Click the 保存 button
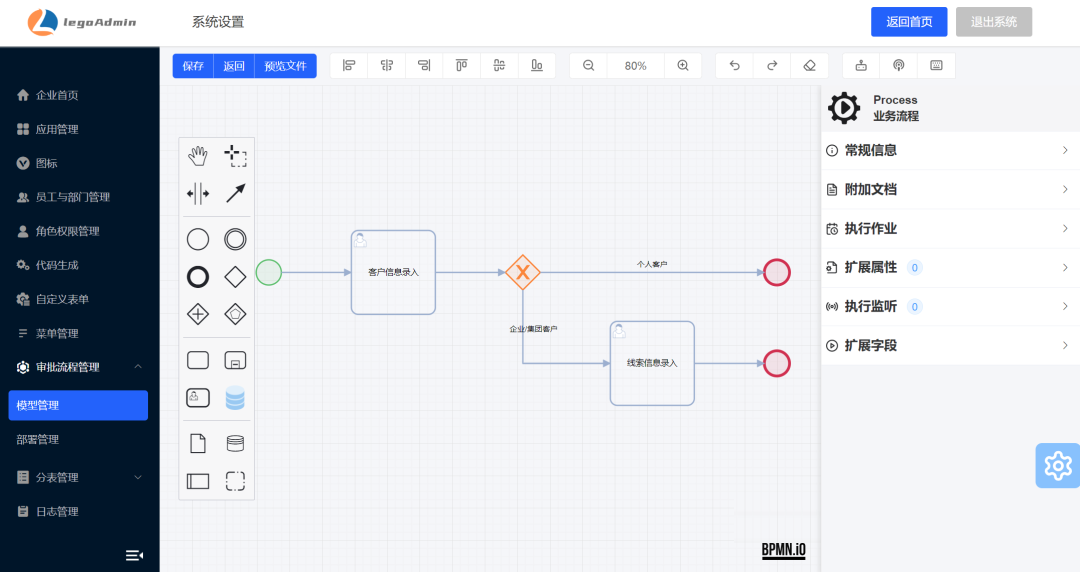 click(x=193, y=66)
